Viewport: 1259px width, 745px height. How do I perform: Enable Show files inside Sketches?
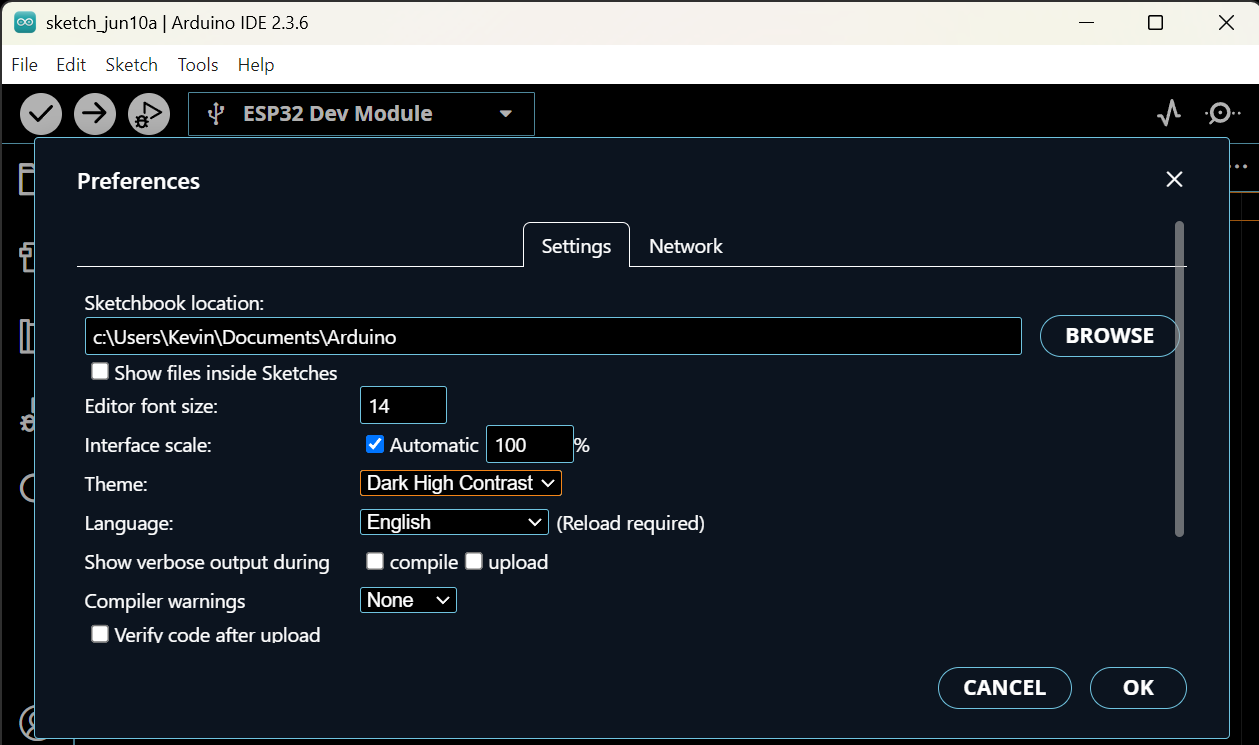pyautogui.click(x=100, y=372)
